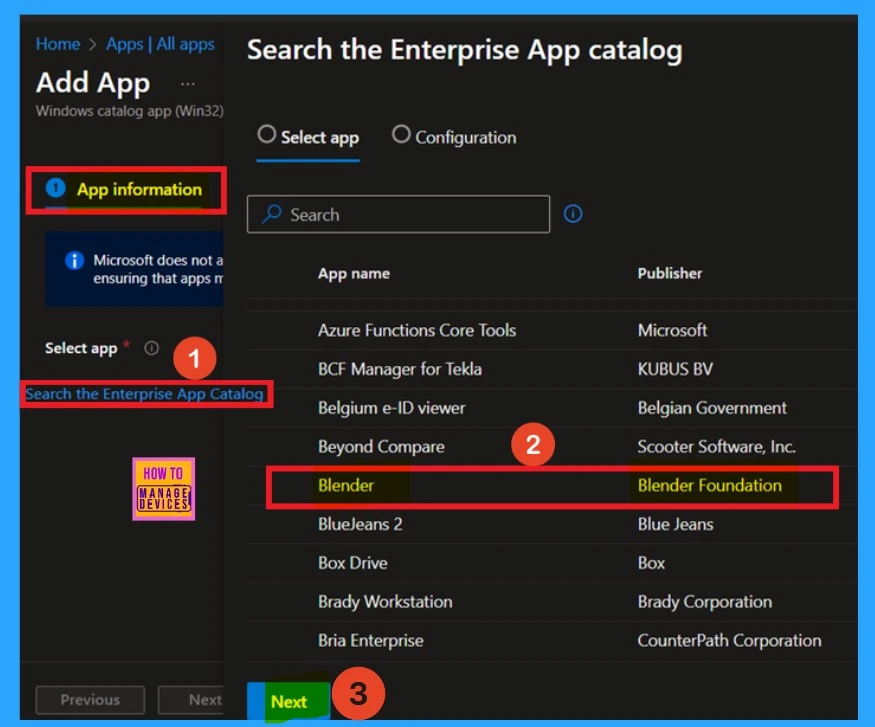
Task: Select the App information step
Action: click(126, 190)
